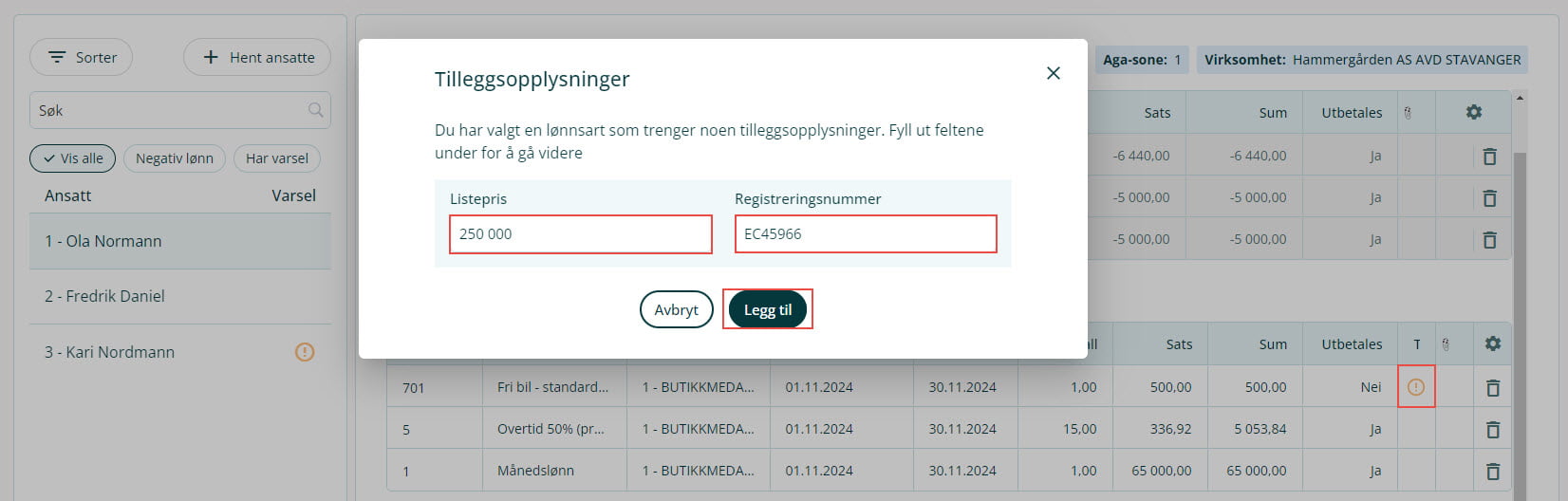Click the Legg til button

pos(767,309)
